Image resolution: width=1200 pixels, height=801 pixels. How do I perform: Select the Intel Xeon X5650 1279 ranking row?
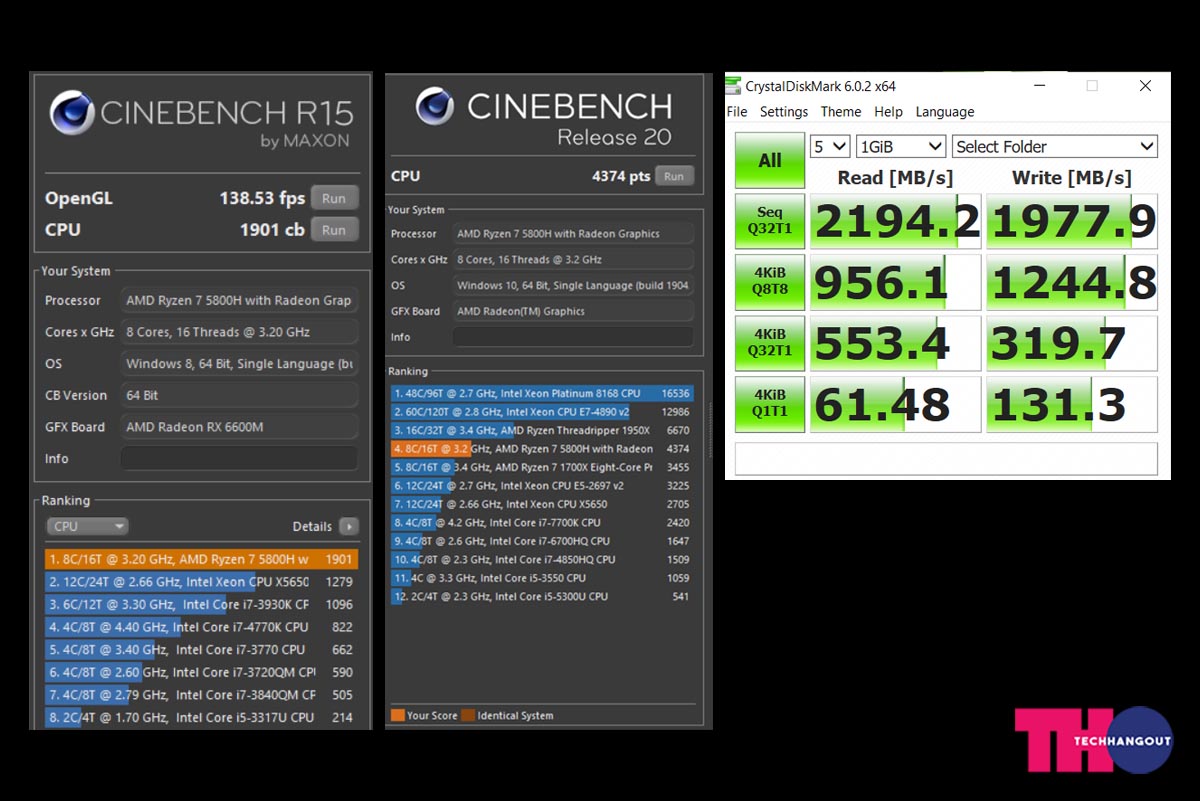(201, 582)
